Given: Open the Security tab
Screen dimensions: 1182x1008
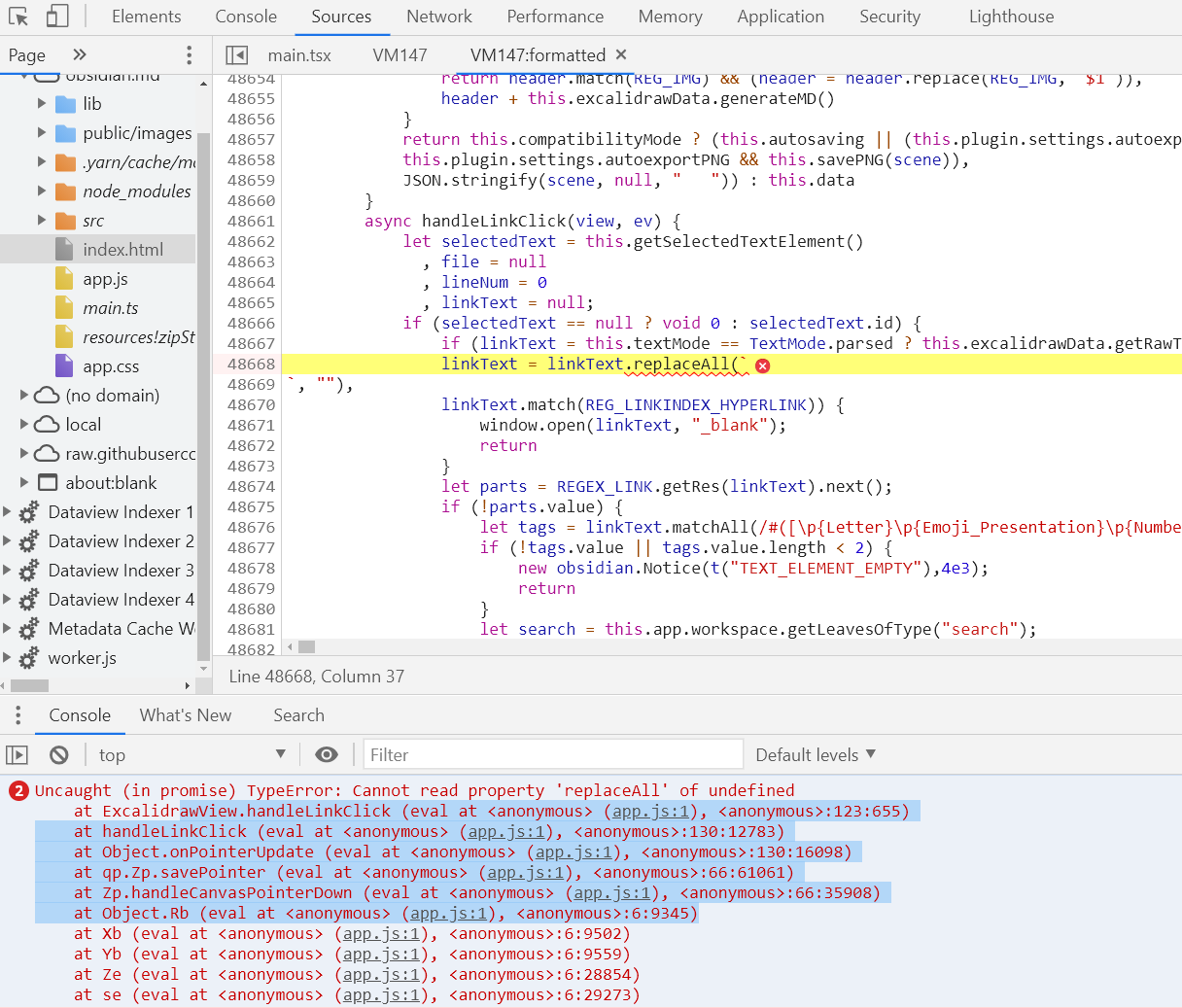Looking at the screenshot, I should pos(889,17).
